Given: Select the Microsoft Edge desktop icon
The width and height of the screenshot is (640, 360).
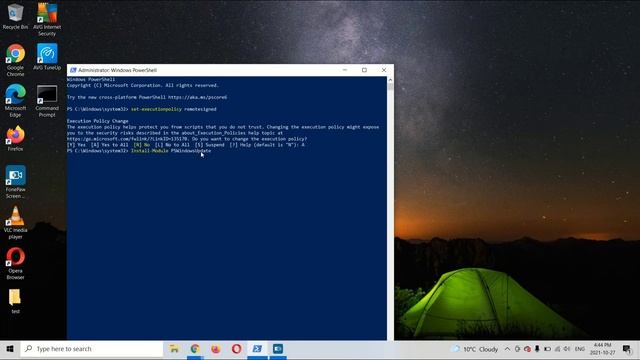Looking at the screenshot, I should point(15,101).
